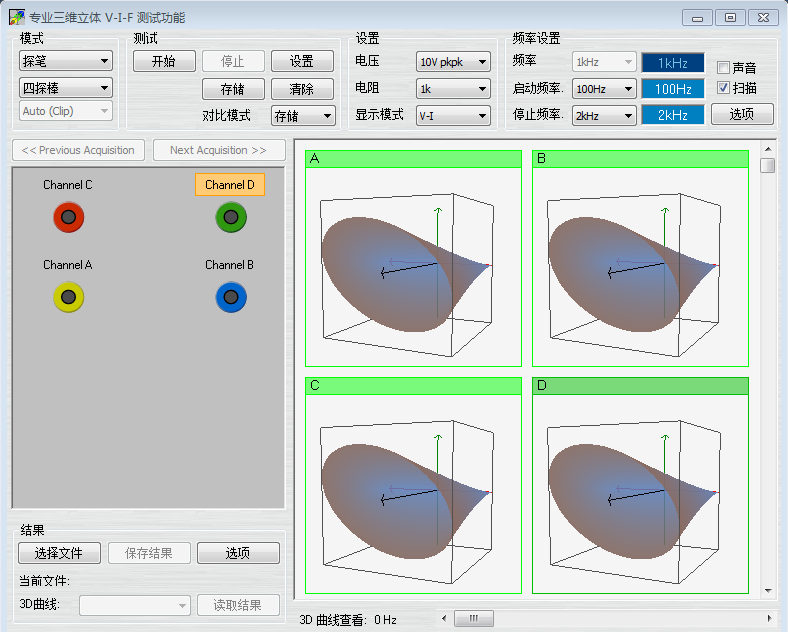Click the 停止 stop button
788x632 pixels.
[x=233, y=61]
